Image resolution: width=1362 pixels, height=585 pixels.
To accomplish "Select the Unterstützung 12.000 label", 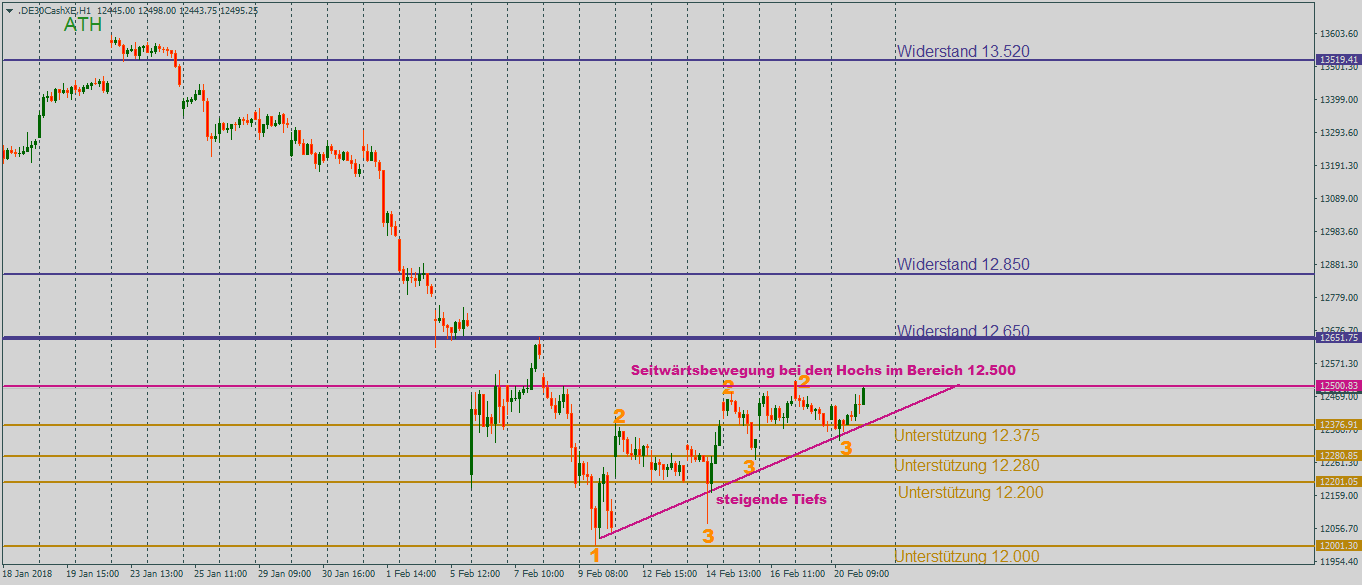I will click(x=967, y=557).
